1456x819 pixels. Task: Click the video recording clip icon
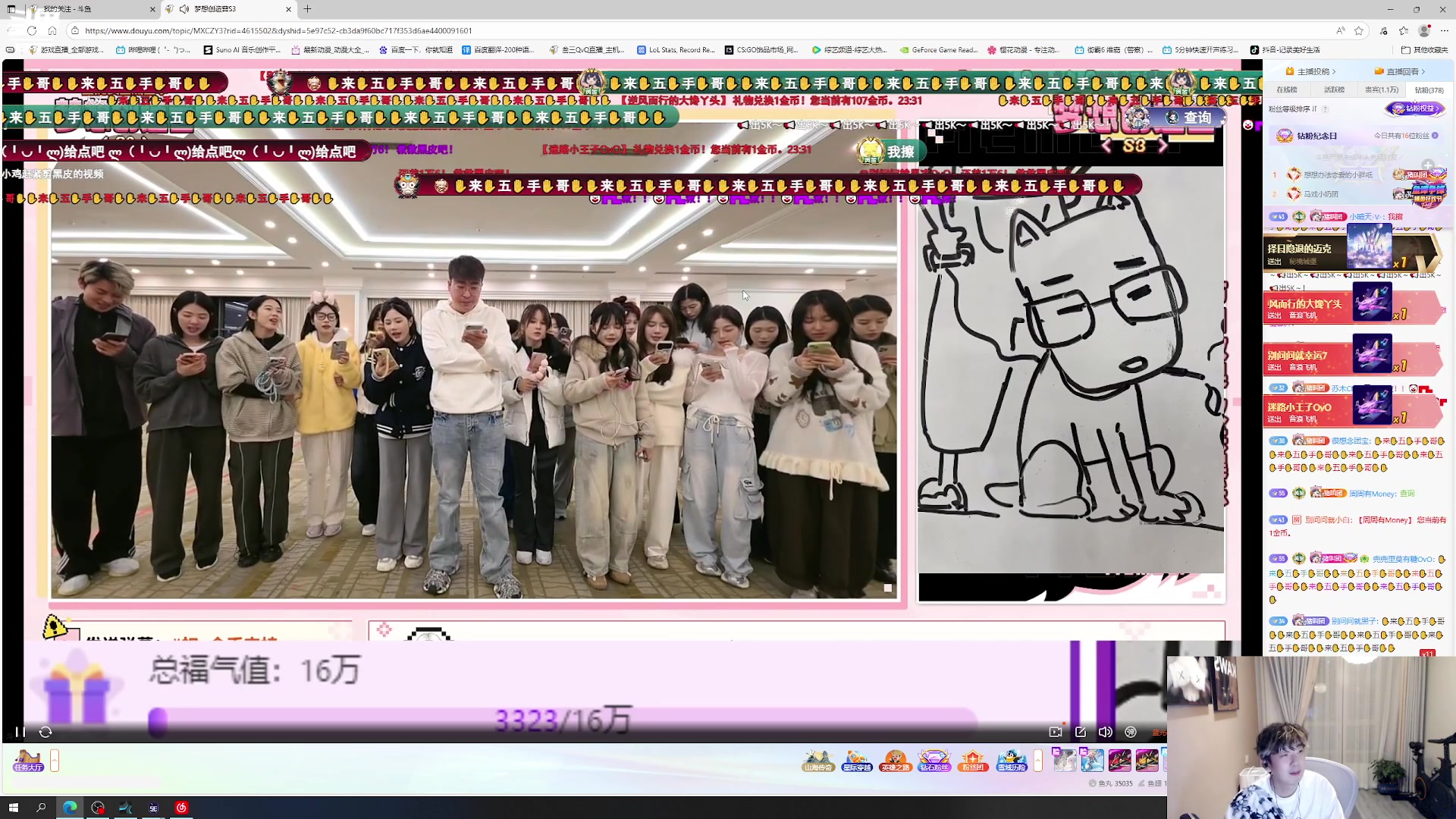[x=1055, y=732]
